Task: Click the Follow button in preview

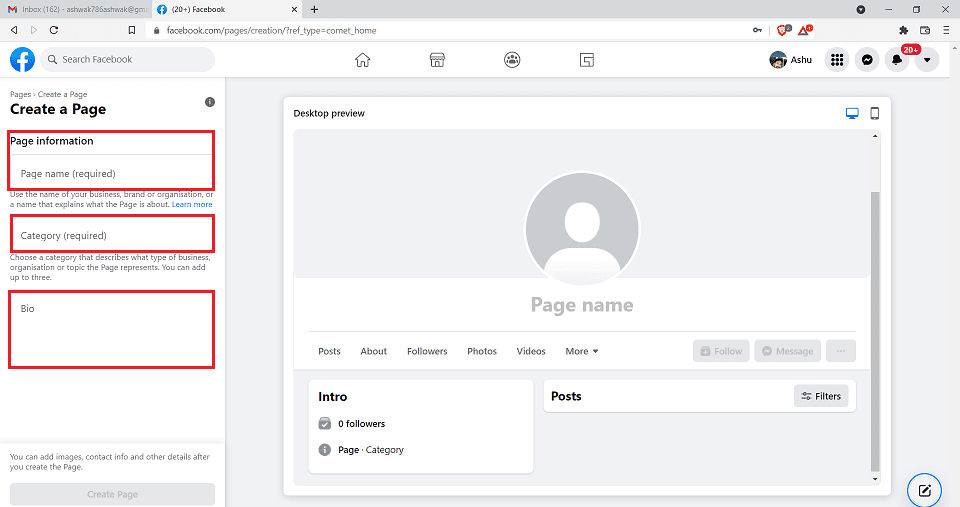Action: (721, 351)
